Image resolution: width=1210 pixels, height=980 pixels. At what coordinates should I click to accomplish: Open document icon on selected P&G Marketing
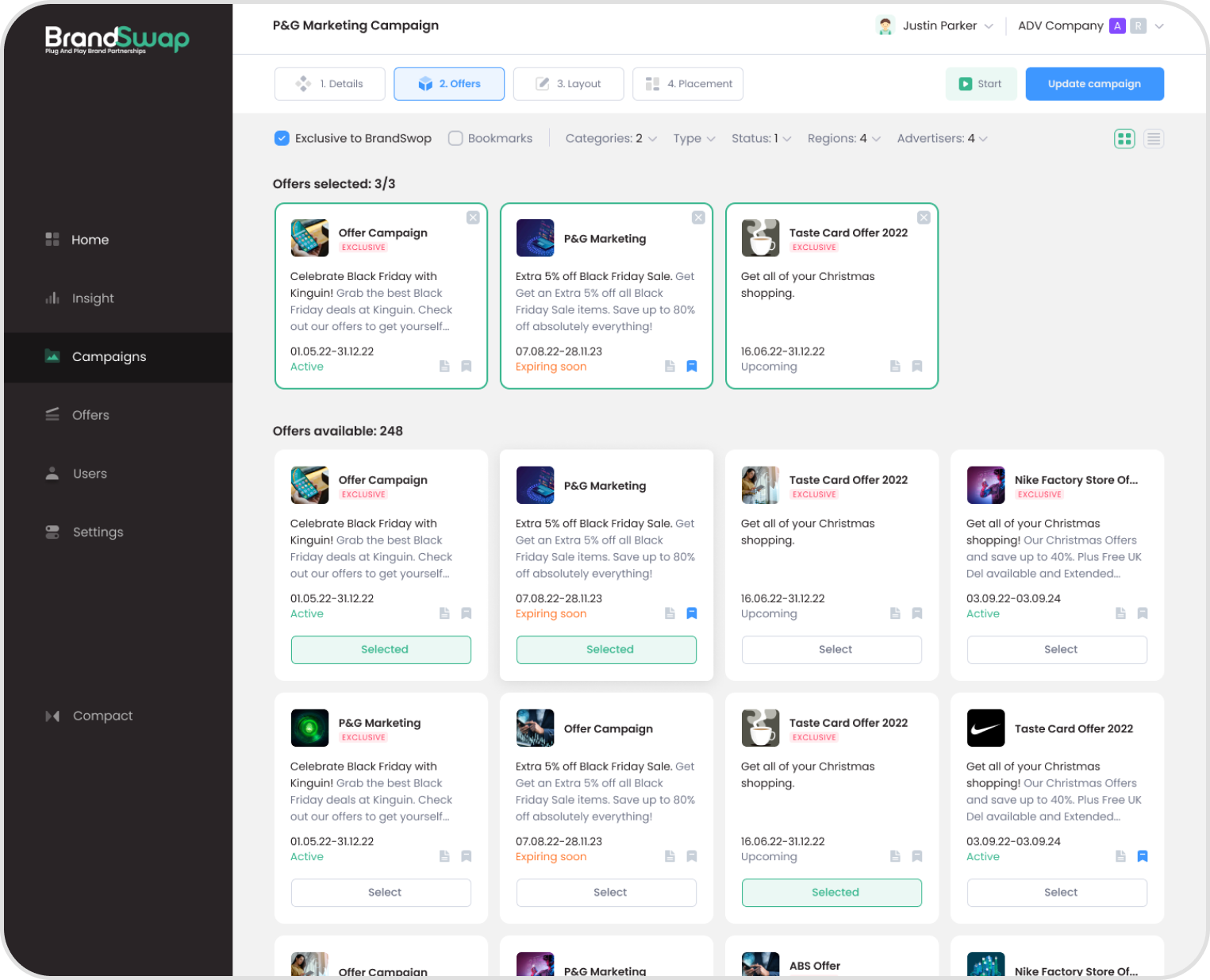point(670,367)
